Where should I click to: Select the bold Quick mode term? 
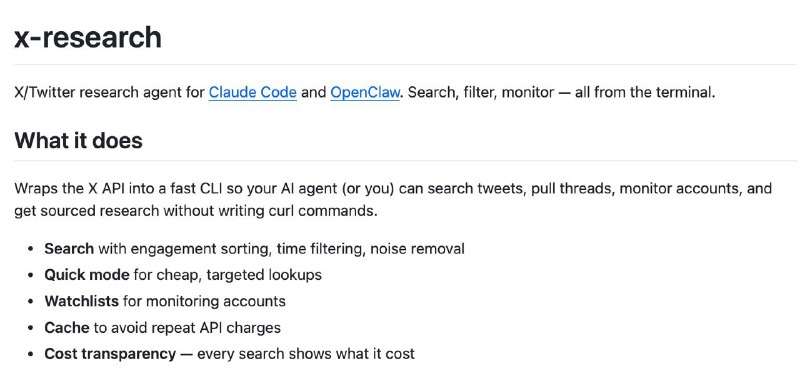coord(87,275)
